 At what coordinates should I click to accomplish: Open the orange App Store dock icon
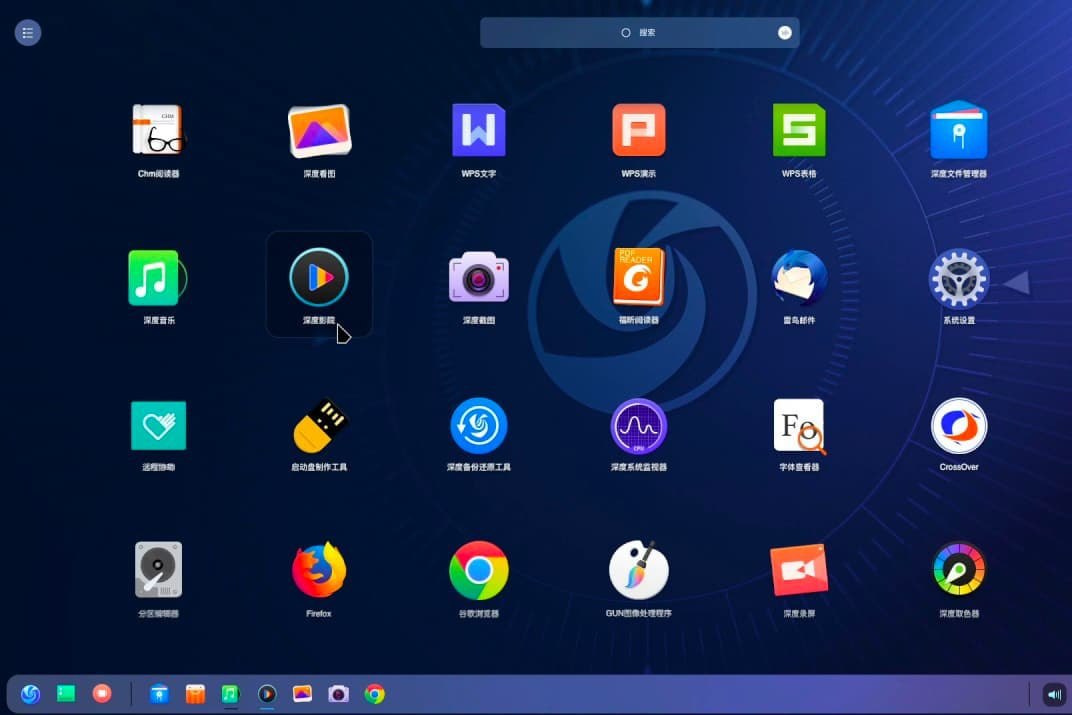point(196,694)
